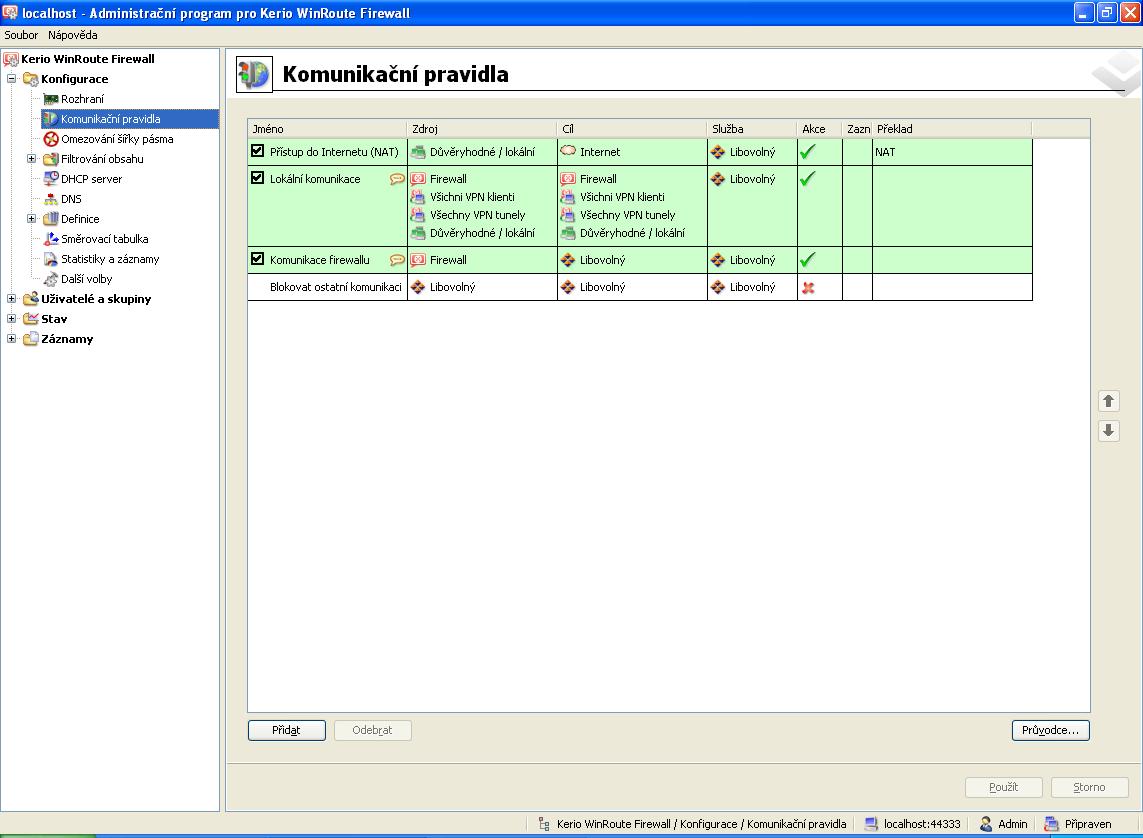Click the Stav folder icon
This screenshot has width=1143, height=838.
pos(31,319)
